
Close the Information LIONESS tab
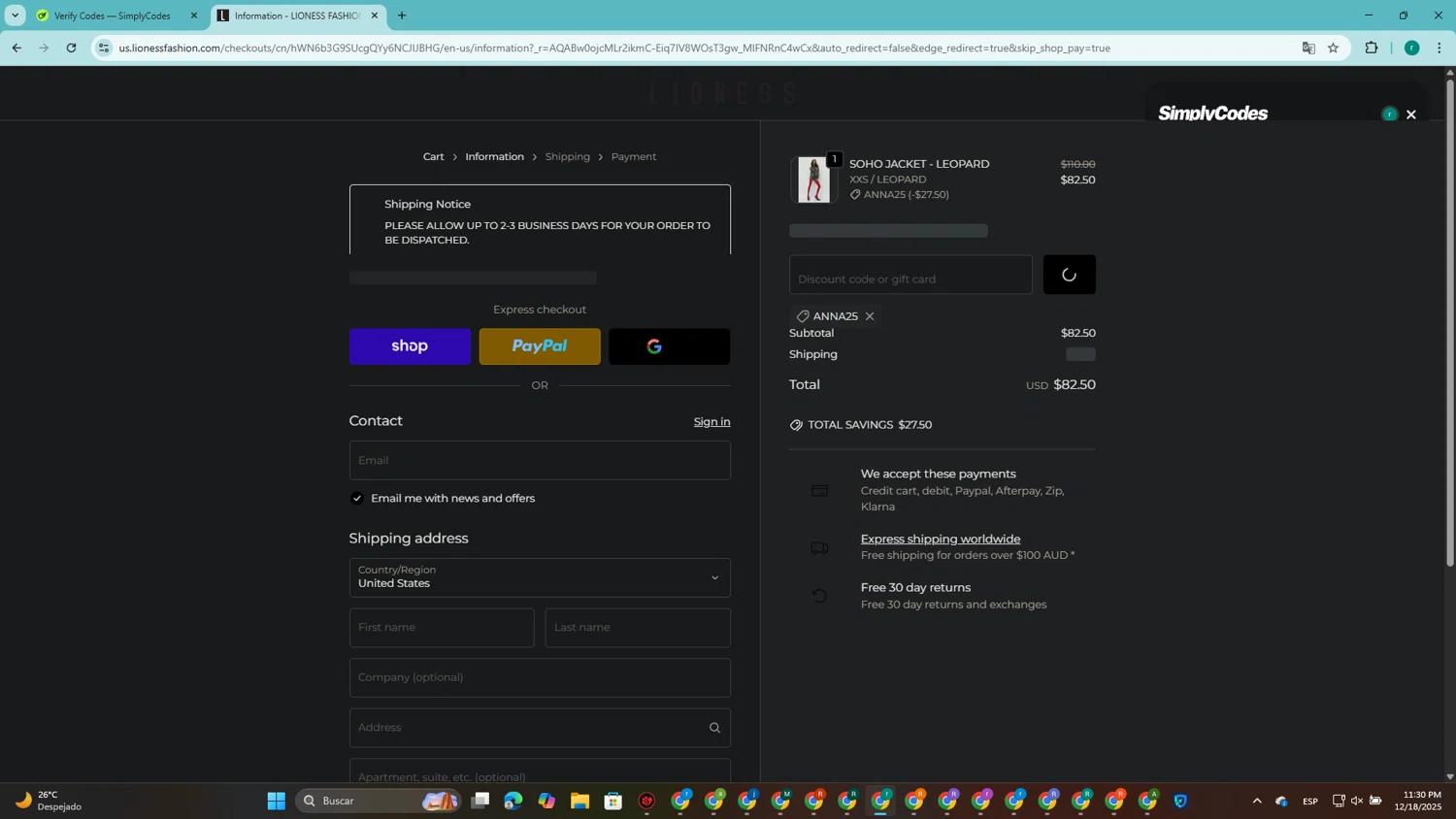point(375,16)
